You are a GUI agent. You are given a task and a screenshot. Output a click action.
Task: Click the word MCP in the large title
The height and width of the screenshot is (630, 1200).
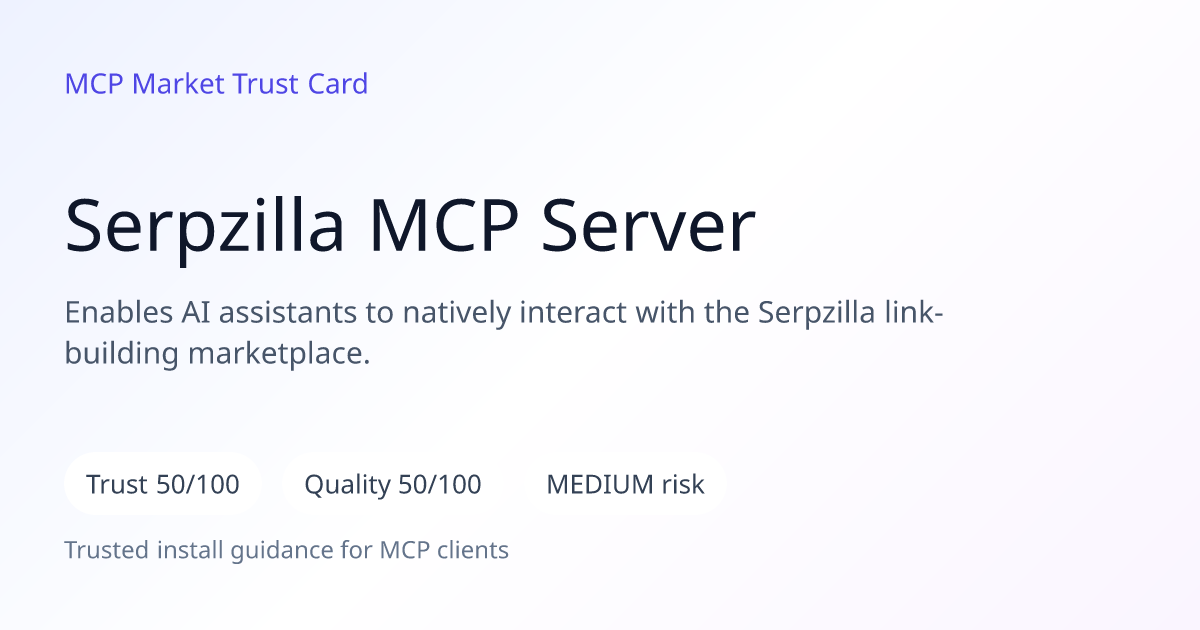pos(444,227)
